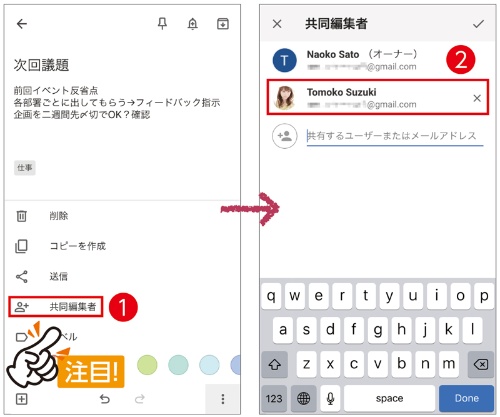Pick the teal color swatch
Screen dimensions: 500x417
[178, 365]
